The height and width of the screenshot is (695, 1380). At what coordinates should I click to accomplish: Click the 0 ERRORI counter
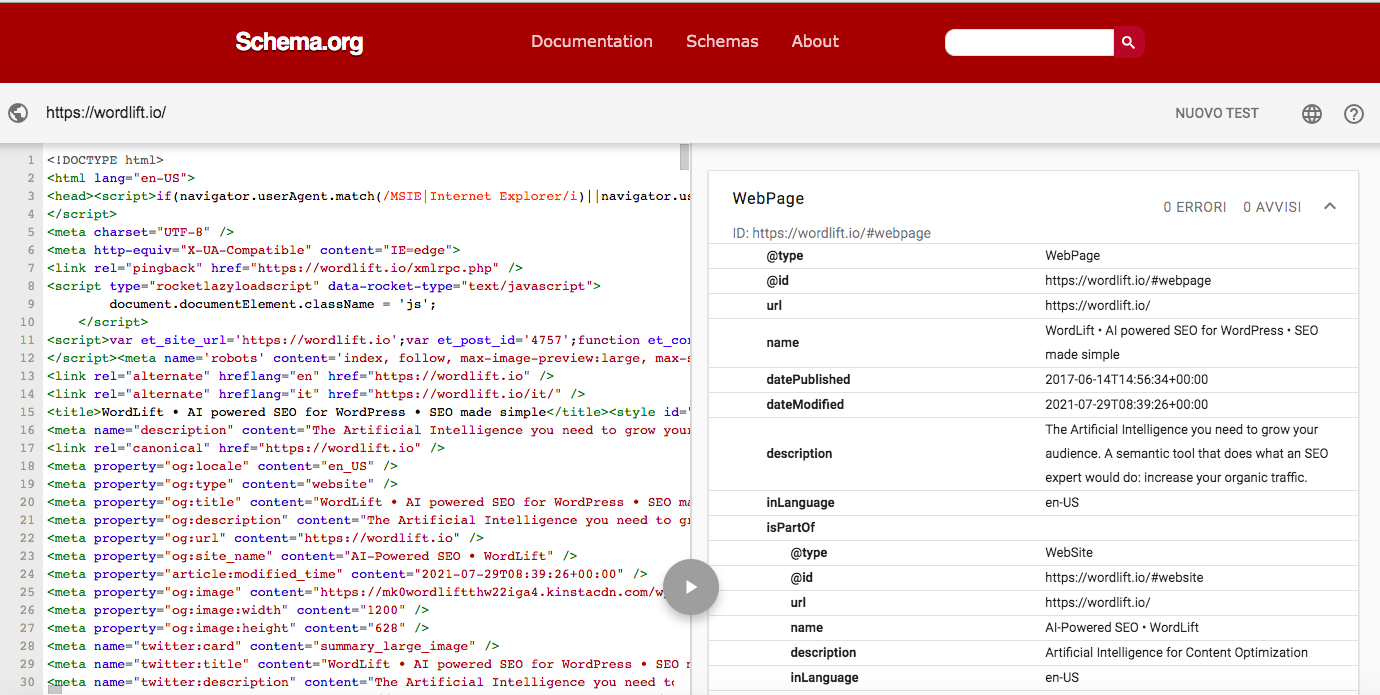point(1195,207)
